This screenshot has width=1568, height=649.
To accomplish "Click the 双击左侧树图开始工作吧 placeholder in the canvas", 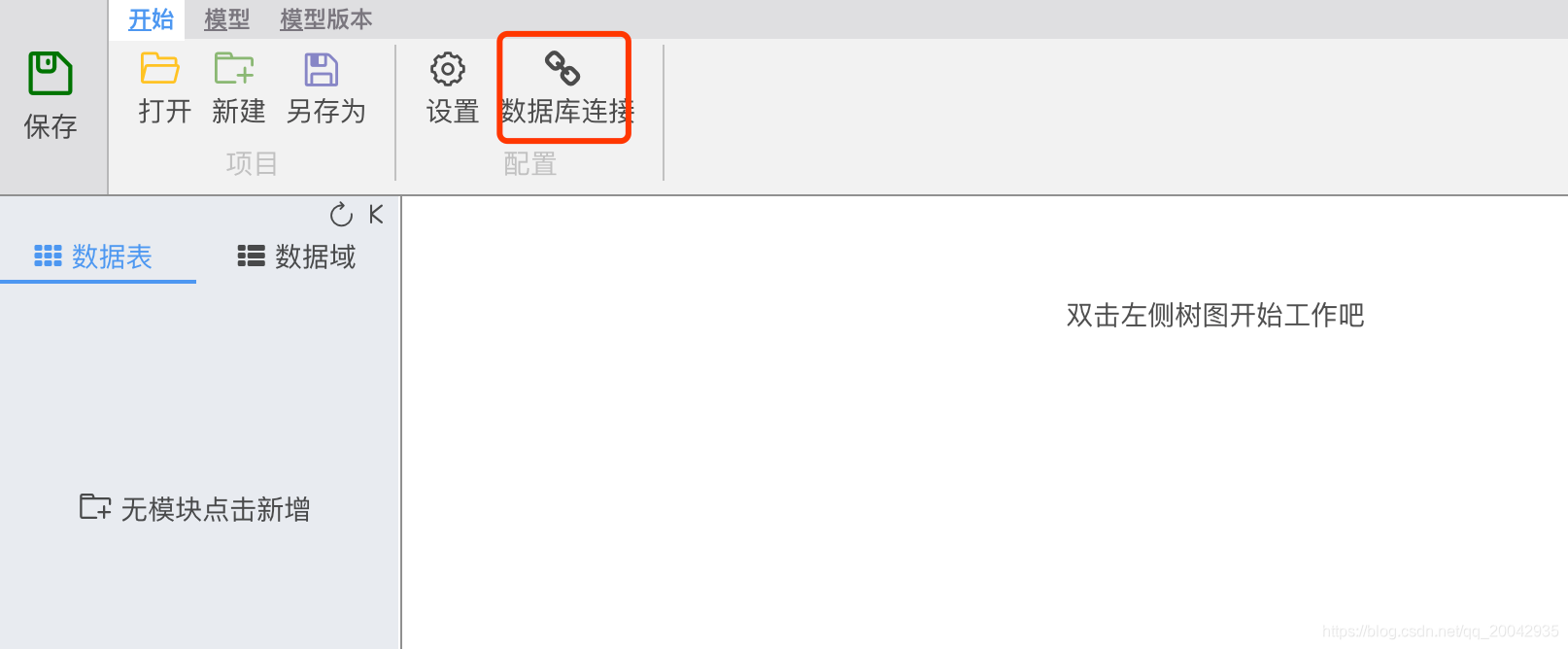I will tap(1215, 316).
